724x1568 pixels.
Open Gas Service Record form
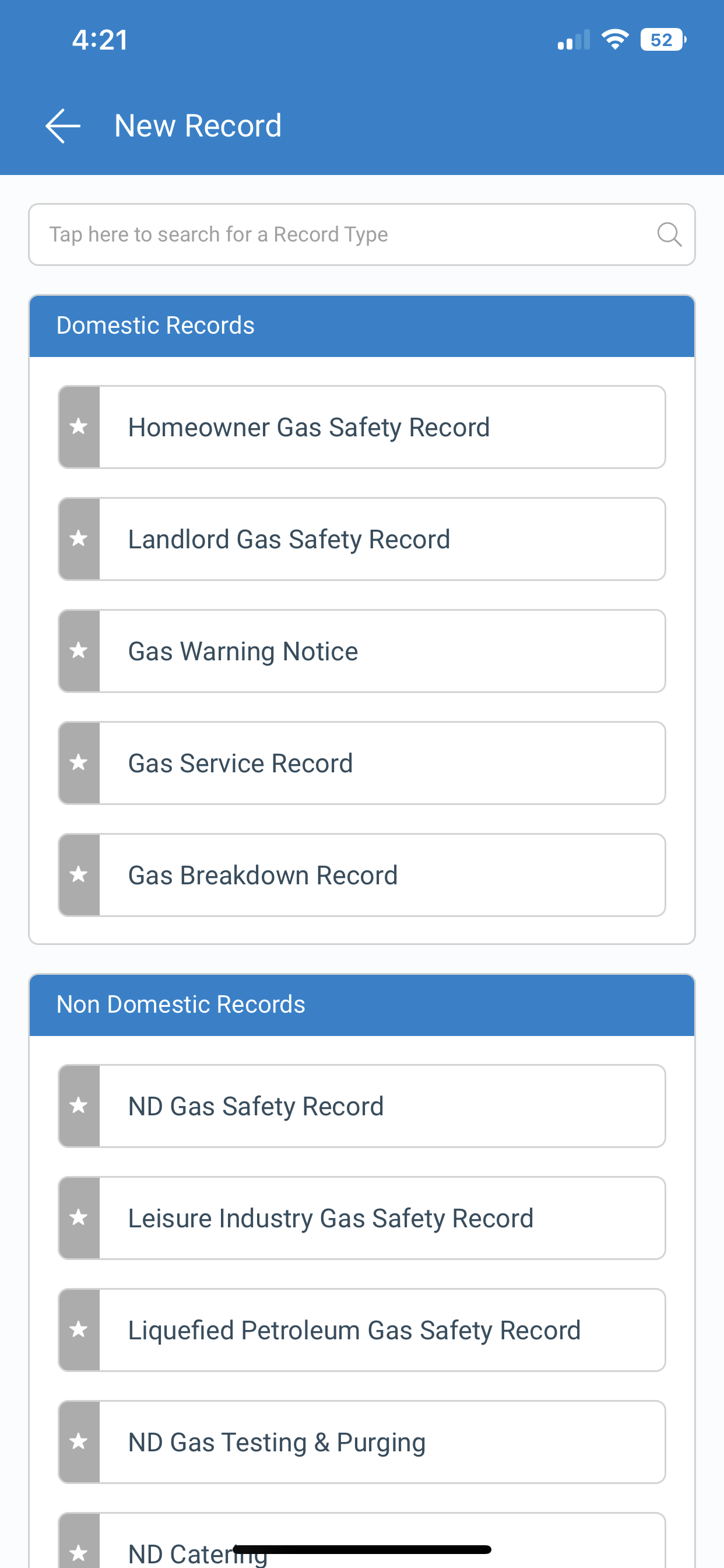pyautogui.click(x=381, y=762)
